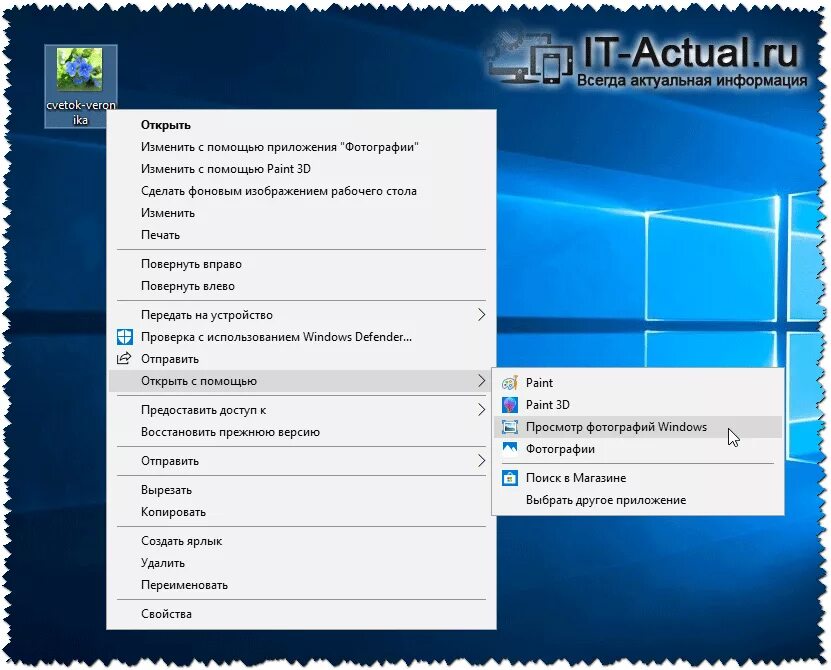Screen dimensions: 831x670
Task: Click the Store bag icon
Action: [x=510, y=478]
